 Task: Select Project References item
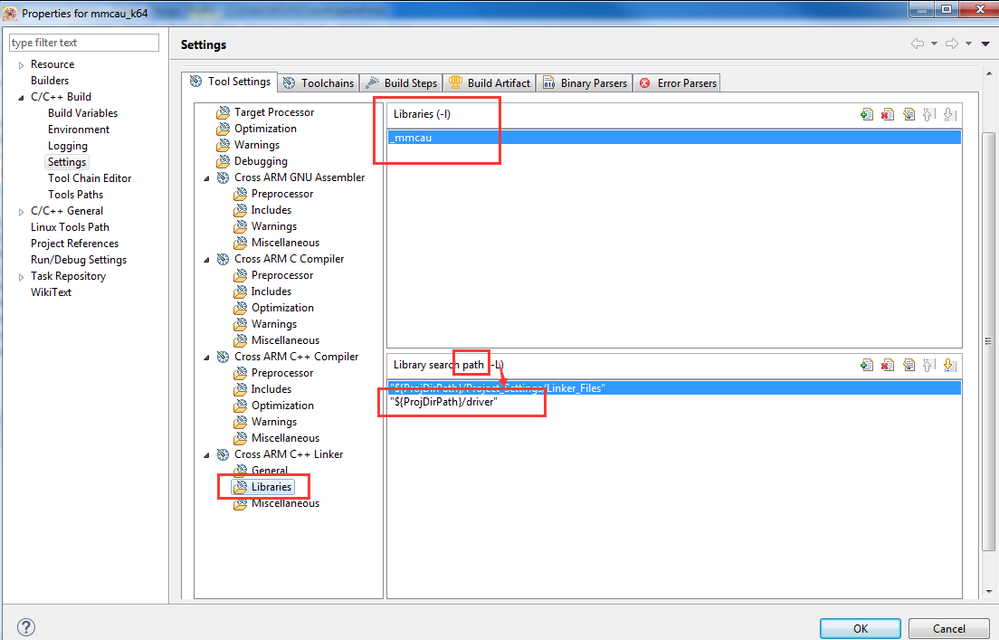(x=75, y=243)
